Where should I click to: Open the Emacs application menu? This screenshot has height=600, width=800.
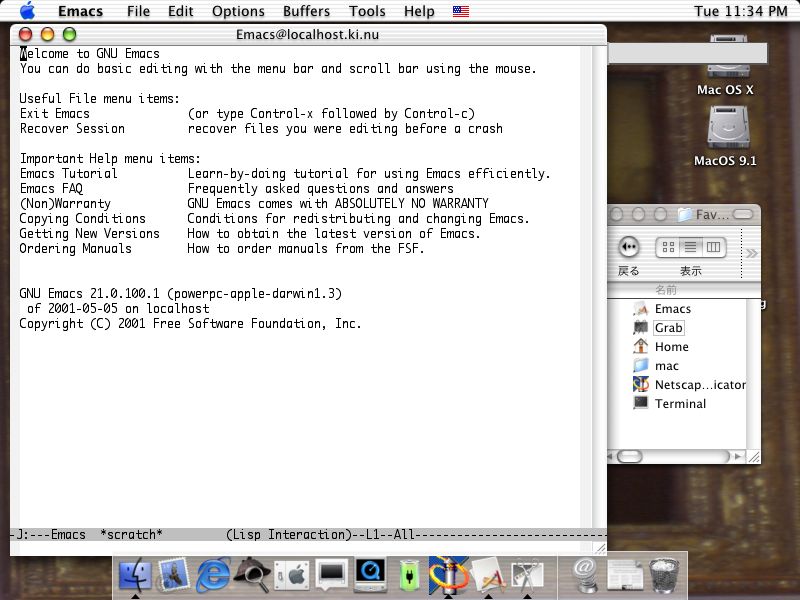[81, 11]
